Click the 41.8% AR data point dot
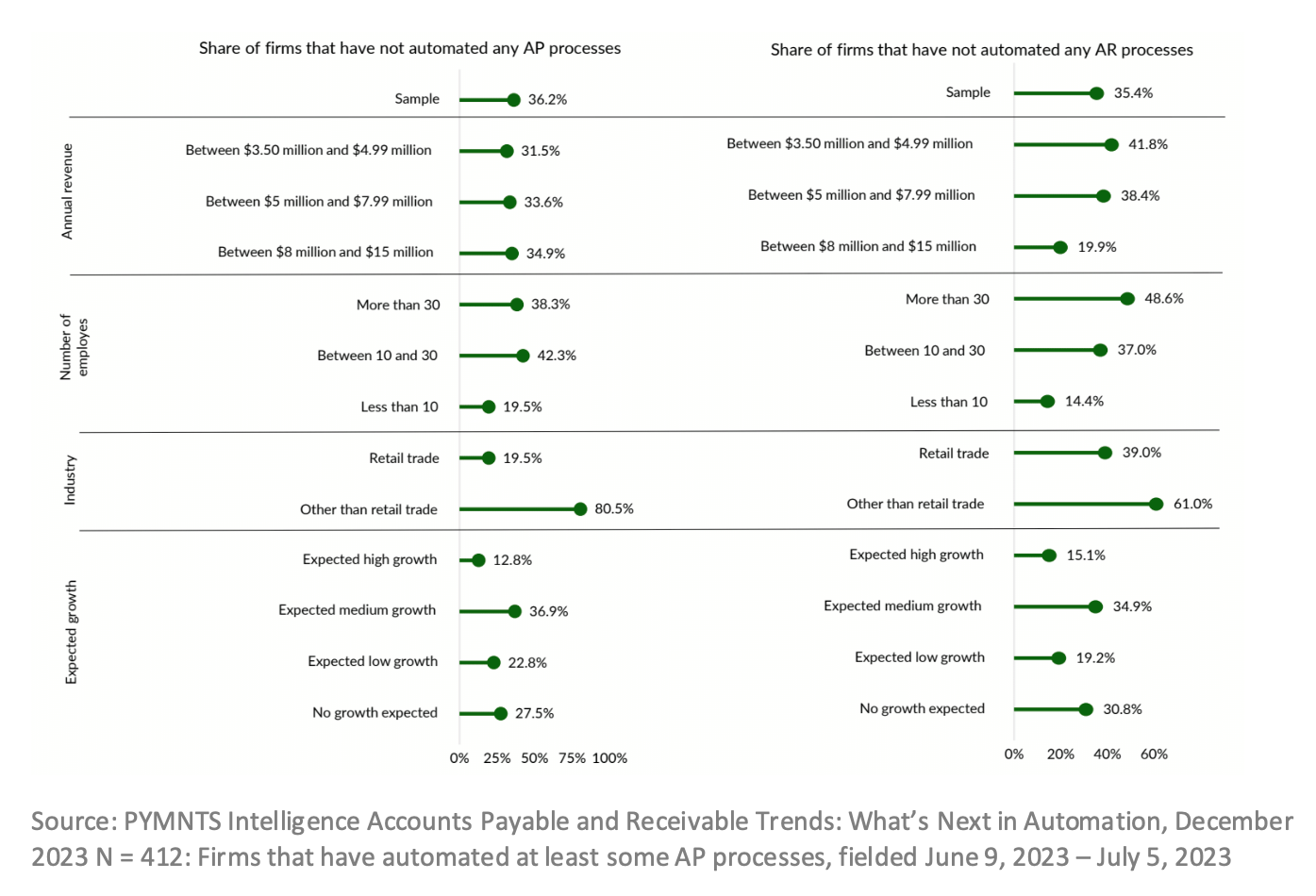 [1111, 145]
